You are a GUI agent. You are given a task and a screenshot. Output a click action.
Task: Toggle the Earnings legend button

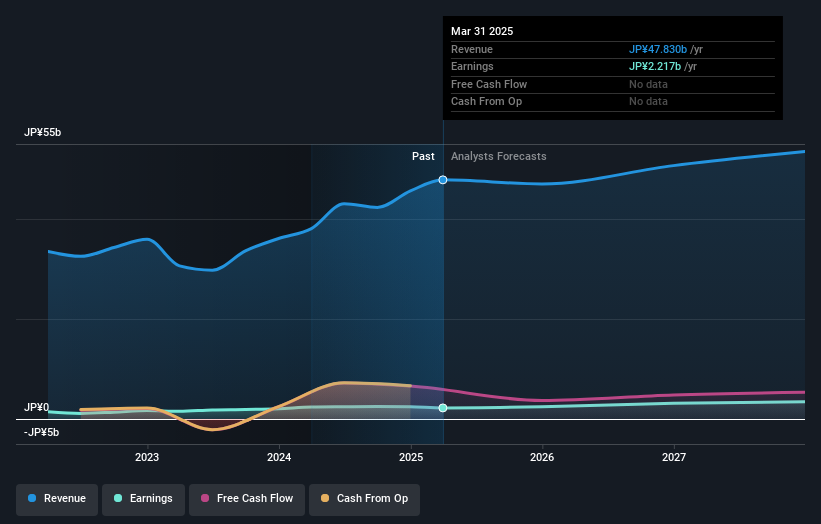(143, 499)
